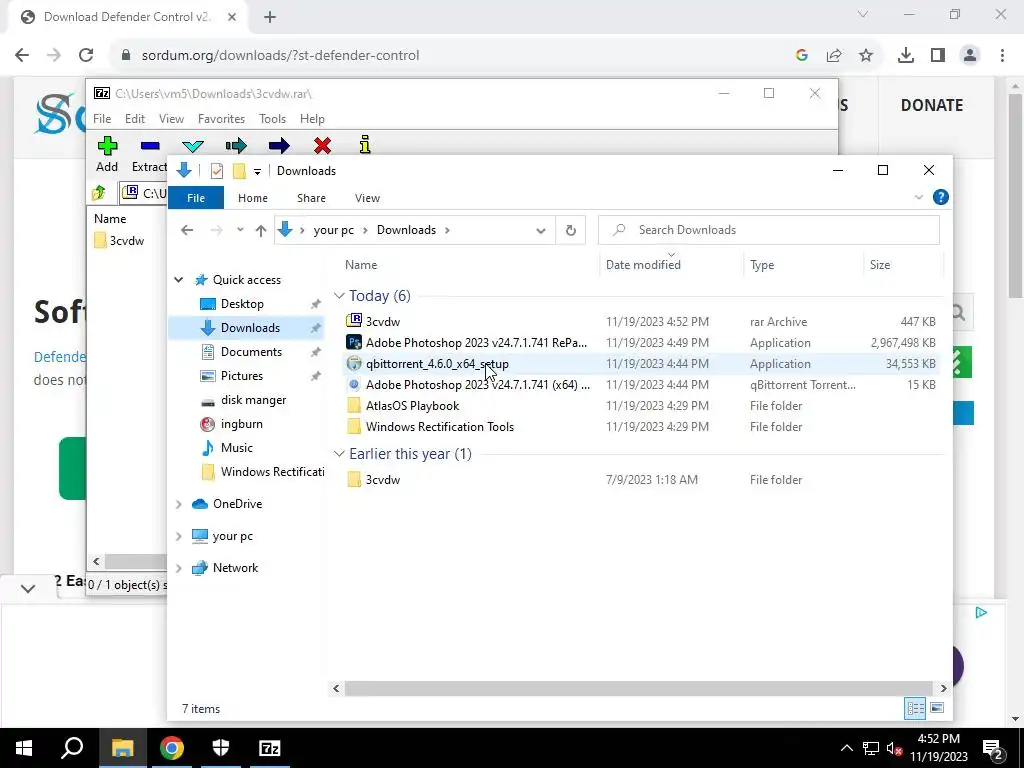Collapse the Quick access tree node
Screen dimensions: 1024x768
click(x=179, y=280)
